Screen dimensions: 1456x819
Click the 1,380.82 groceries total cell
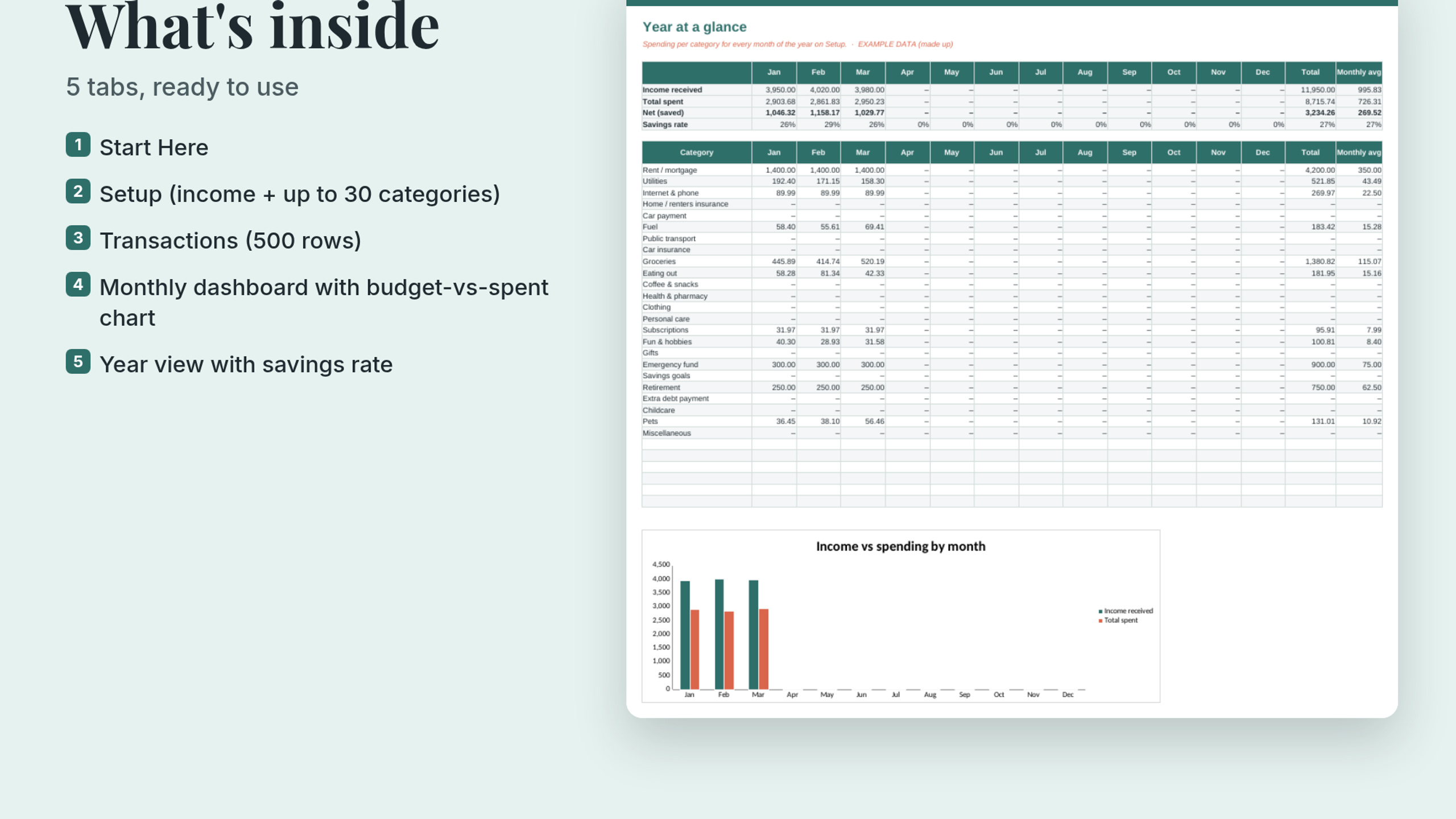coord(1310,262)
